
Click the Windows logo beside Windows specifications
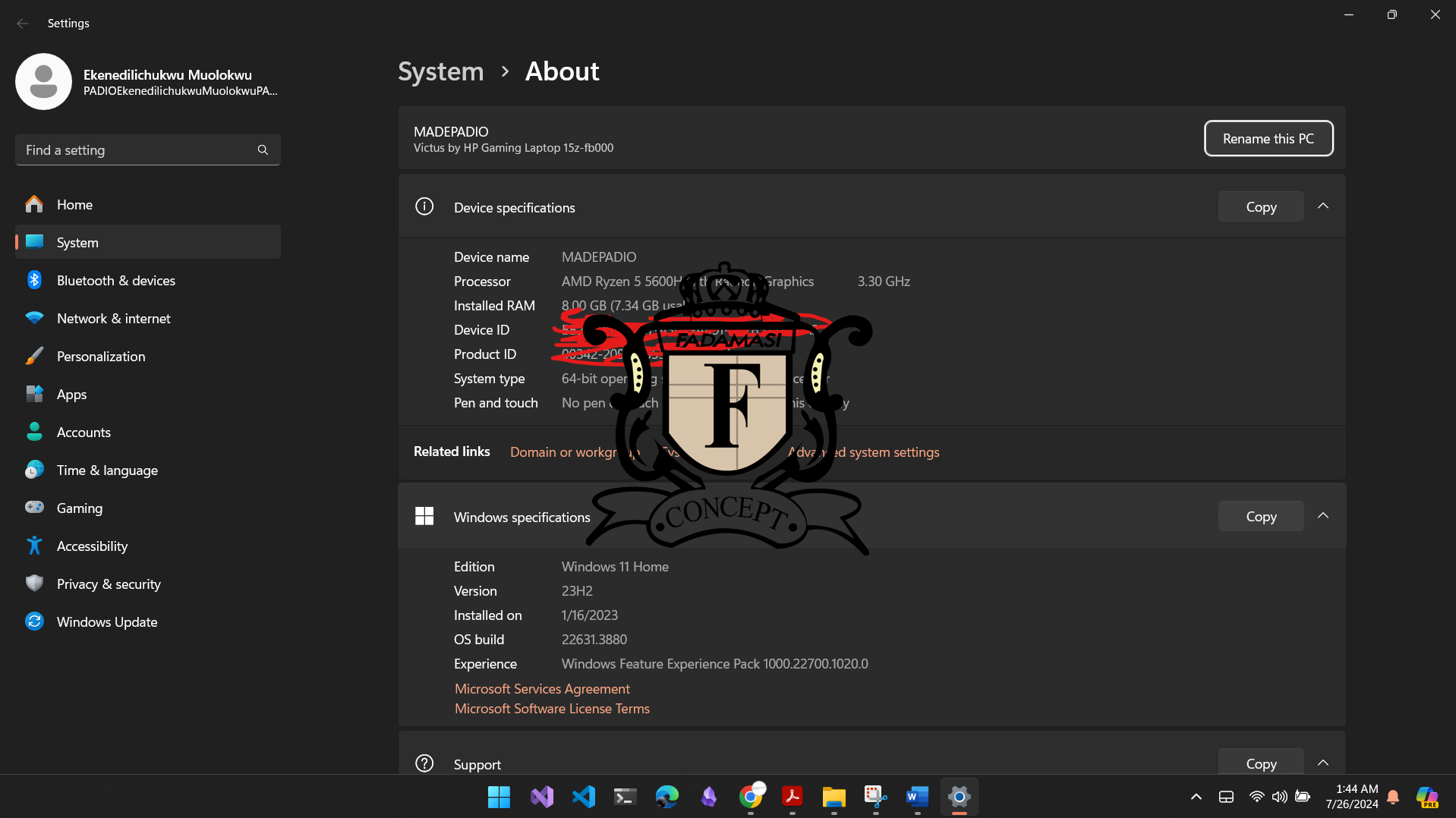point(424,516)
